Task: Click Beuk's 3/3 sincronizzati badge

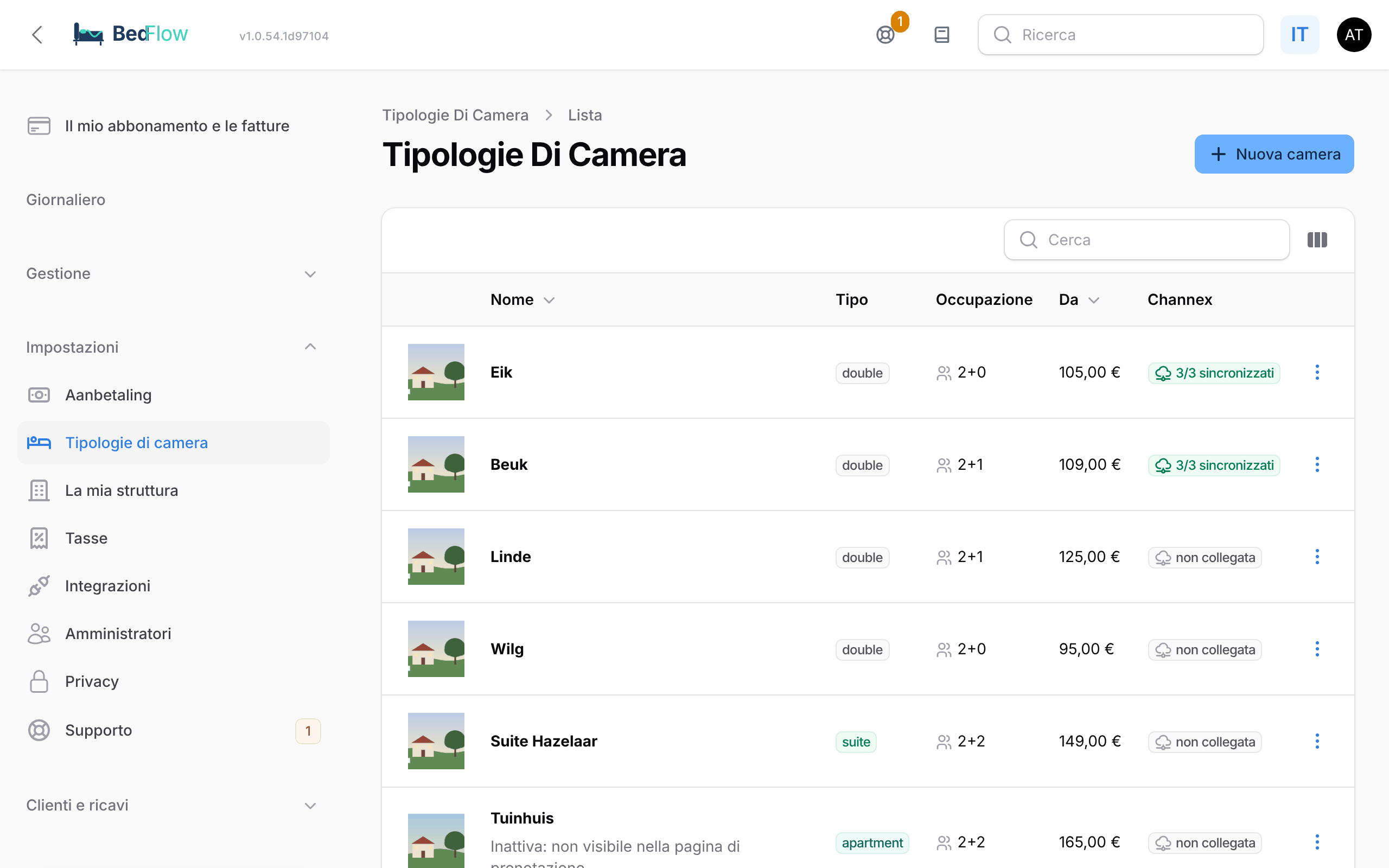Action: click(1214, 465)
